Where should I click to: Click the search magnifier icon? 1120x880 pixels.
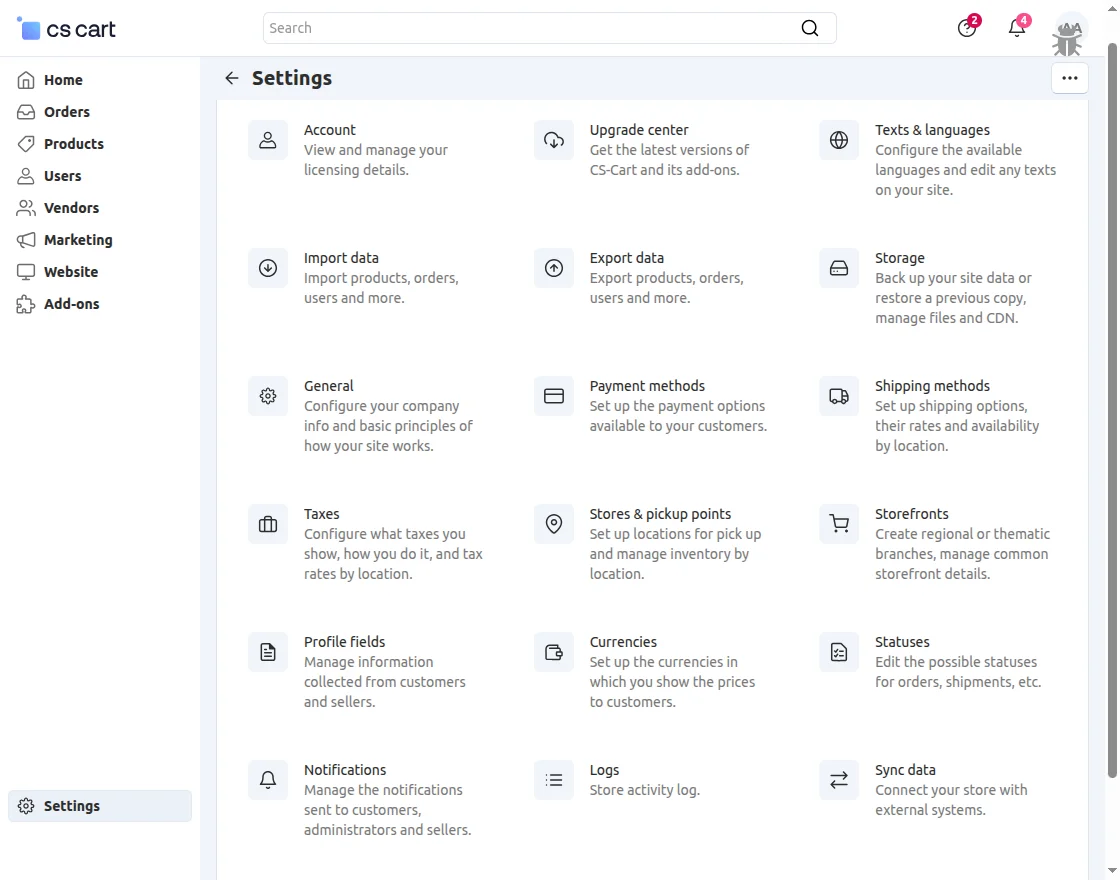(810, 28)
